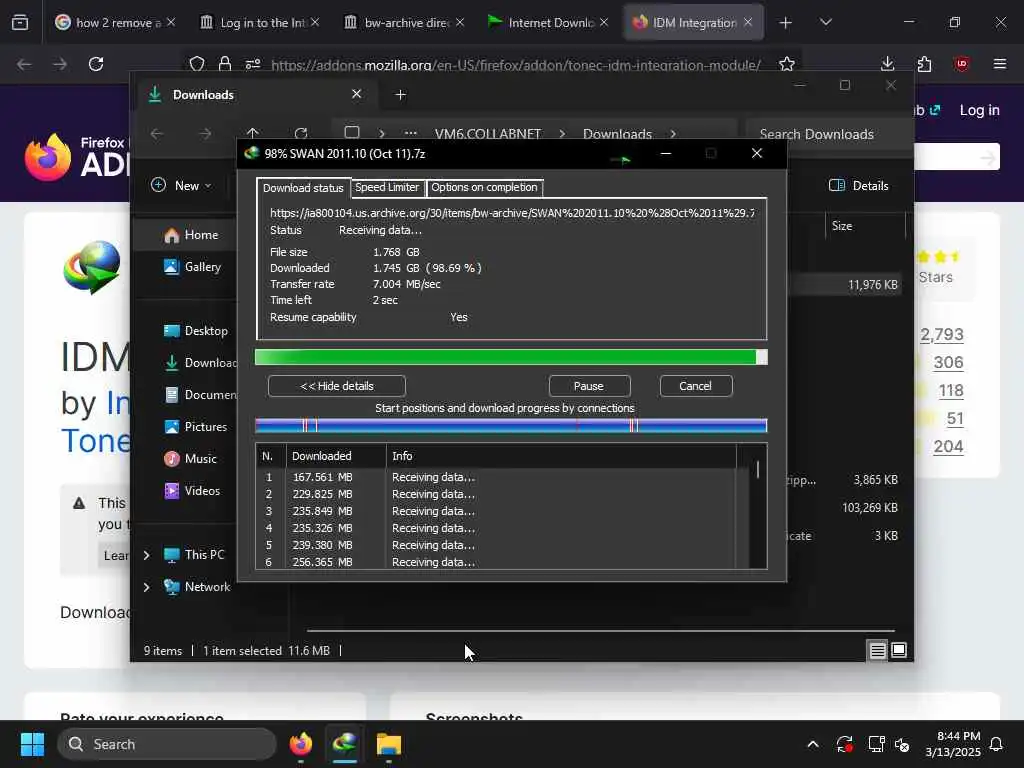1024x768 pixels.
Task: Open Firefox downloads panel icon
Action: coord(888,64)
